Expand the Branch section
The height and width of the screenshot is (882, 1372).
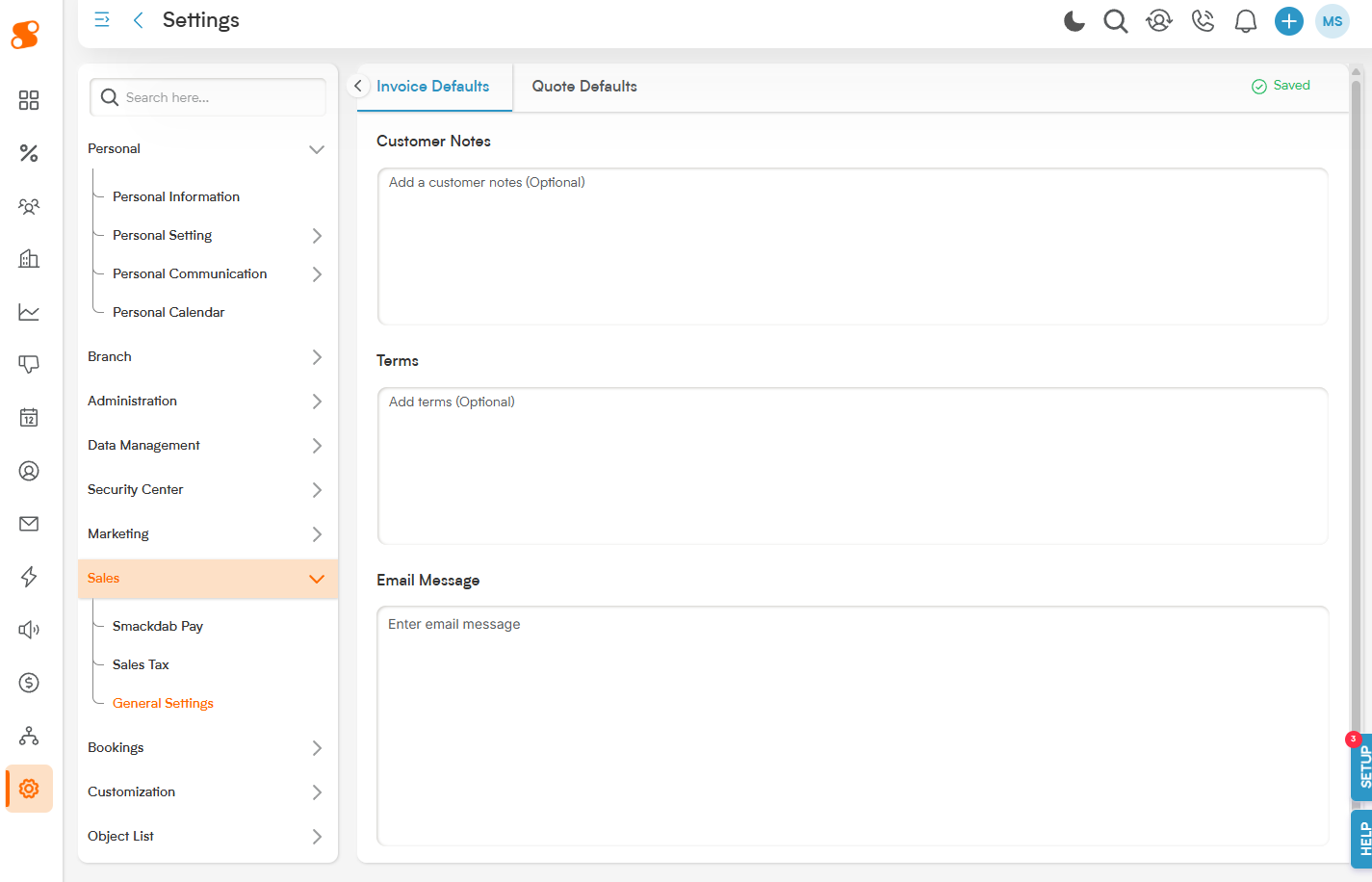317,357
